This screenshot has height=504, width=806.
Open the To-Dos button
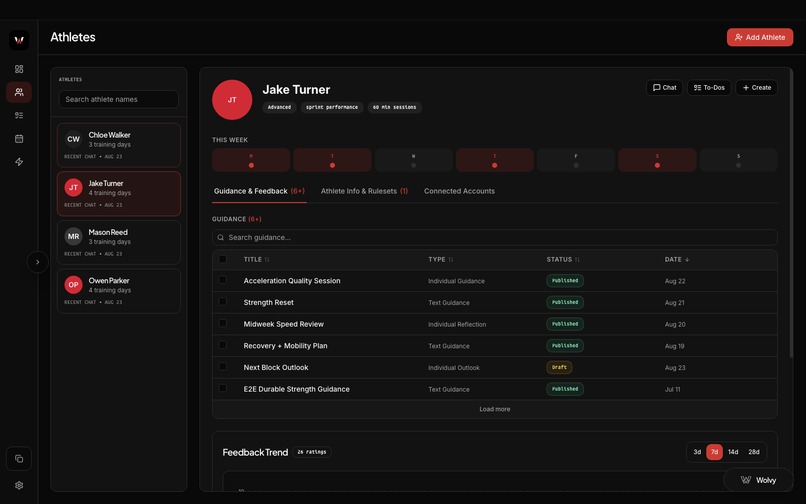[709, 87]
